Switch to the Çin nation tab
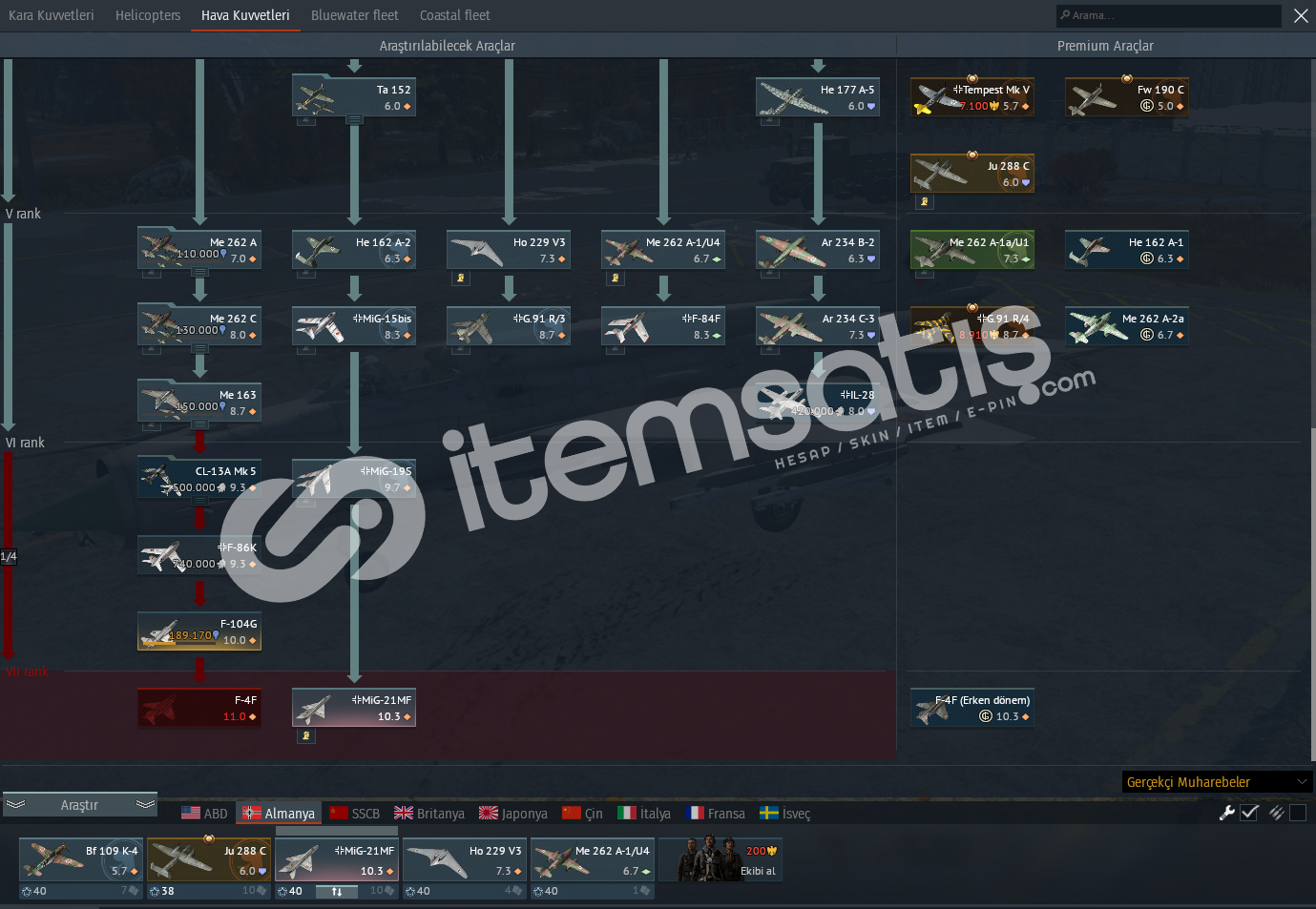Screen dimensions: 1316x909 (x=583, y=814)
